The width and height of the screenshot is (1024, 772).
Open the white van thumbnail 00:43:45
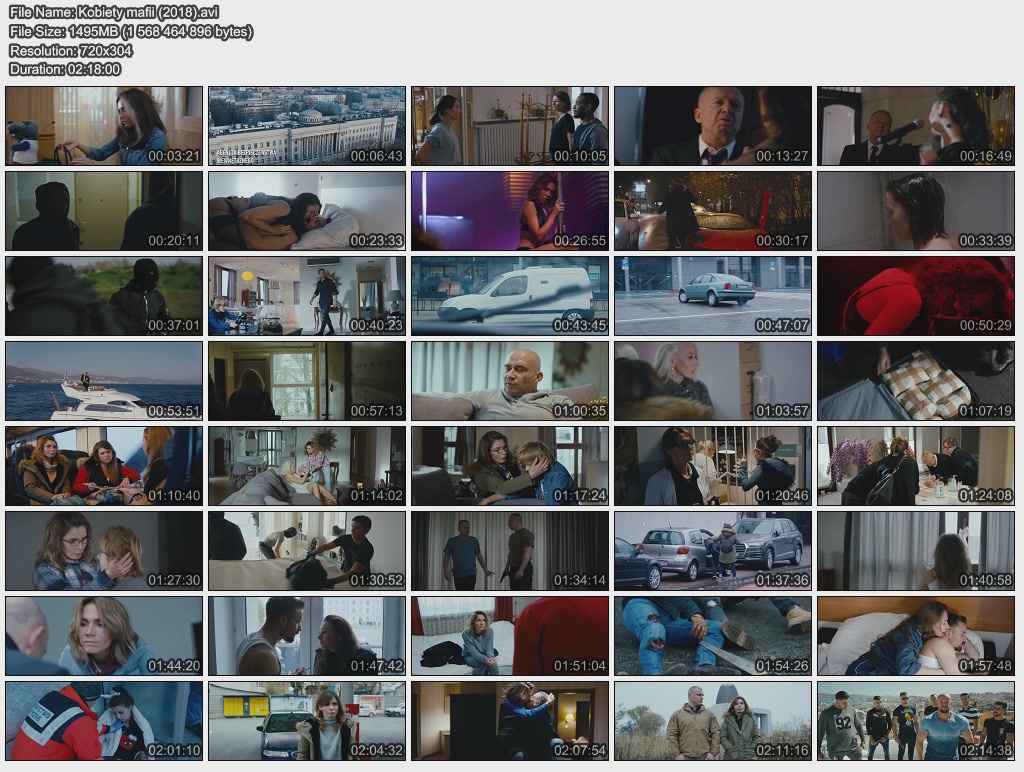coord(510,296)
